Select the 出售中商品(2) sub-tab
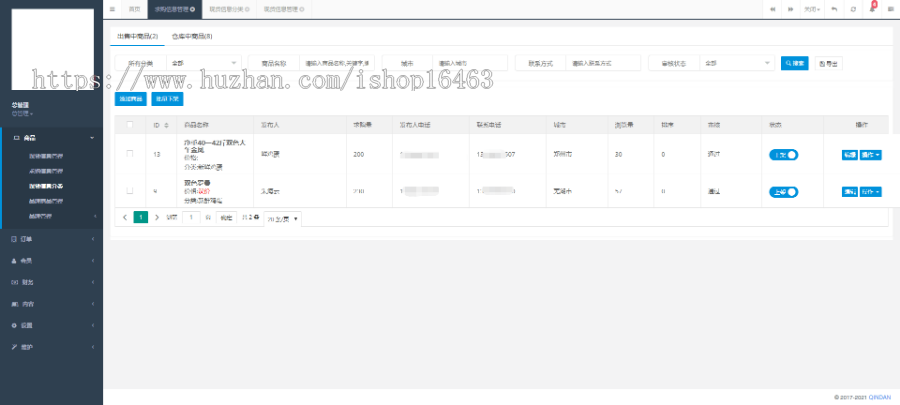Viewport: 900px width, 405px height. pos(137,36)
